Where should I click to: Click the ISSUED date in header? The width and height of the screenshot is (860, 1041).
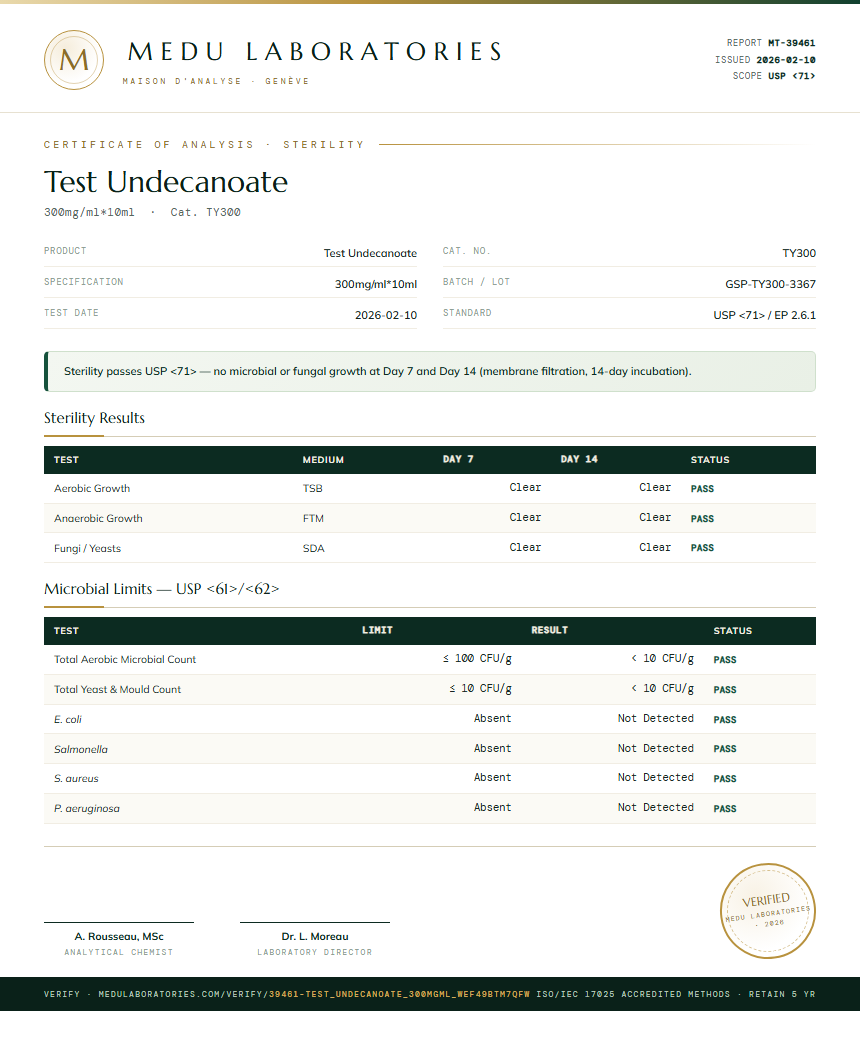tap(786, 60)
